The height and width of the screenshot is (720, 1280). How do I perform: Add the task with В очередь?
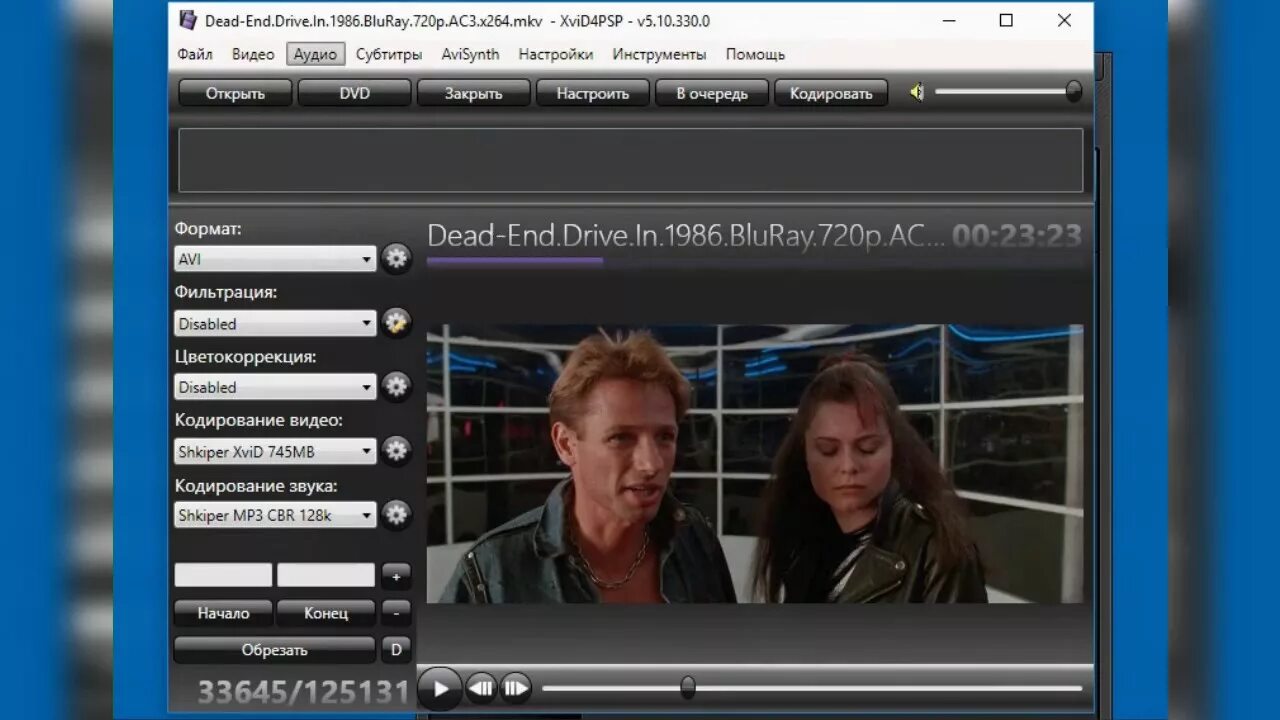pos(712,93)
